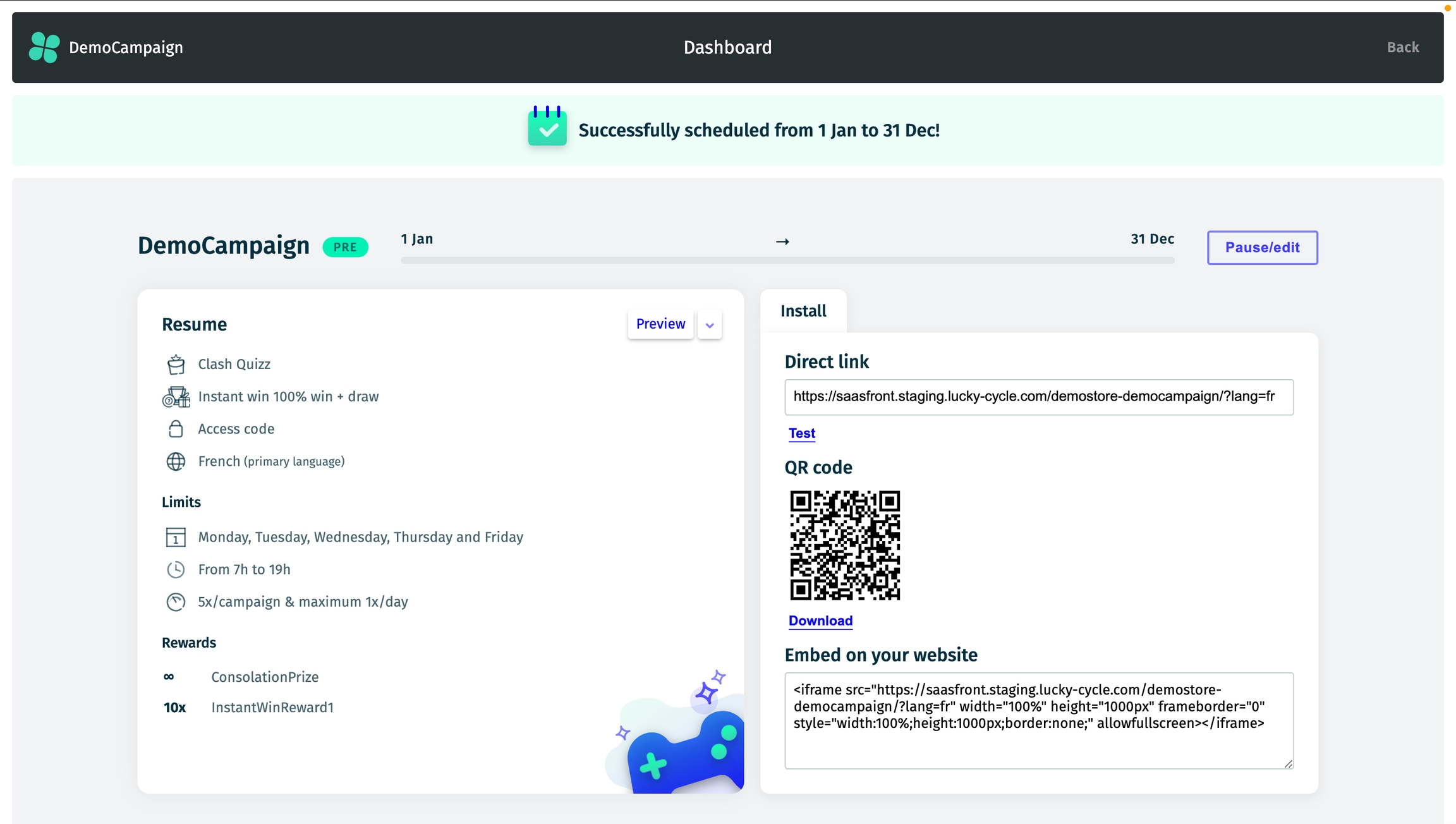This screenshot has width=1456, height=824.
Task: Click the French language globe icon
Action: [176, 461]
